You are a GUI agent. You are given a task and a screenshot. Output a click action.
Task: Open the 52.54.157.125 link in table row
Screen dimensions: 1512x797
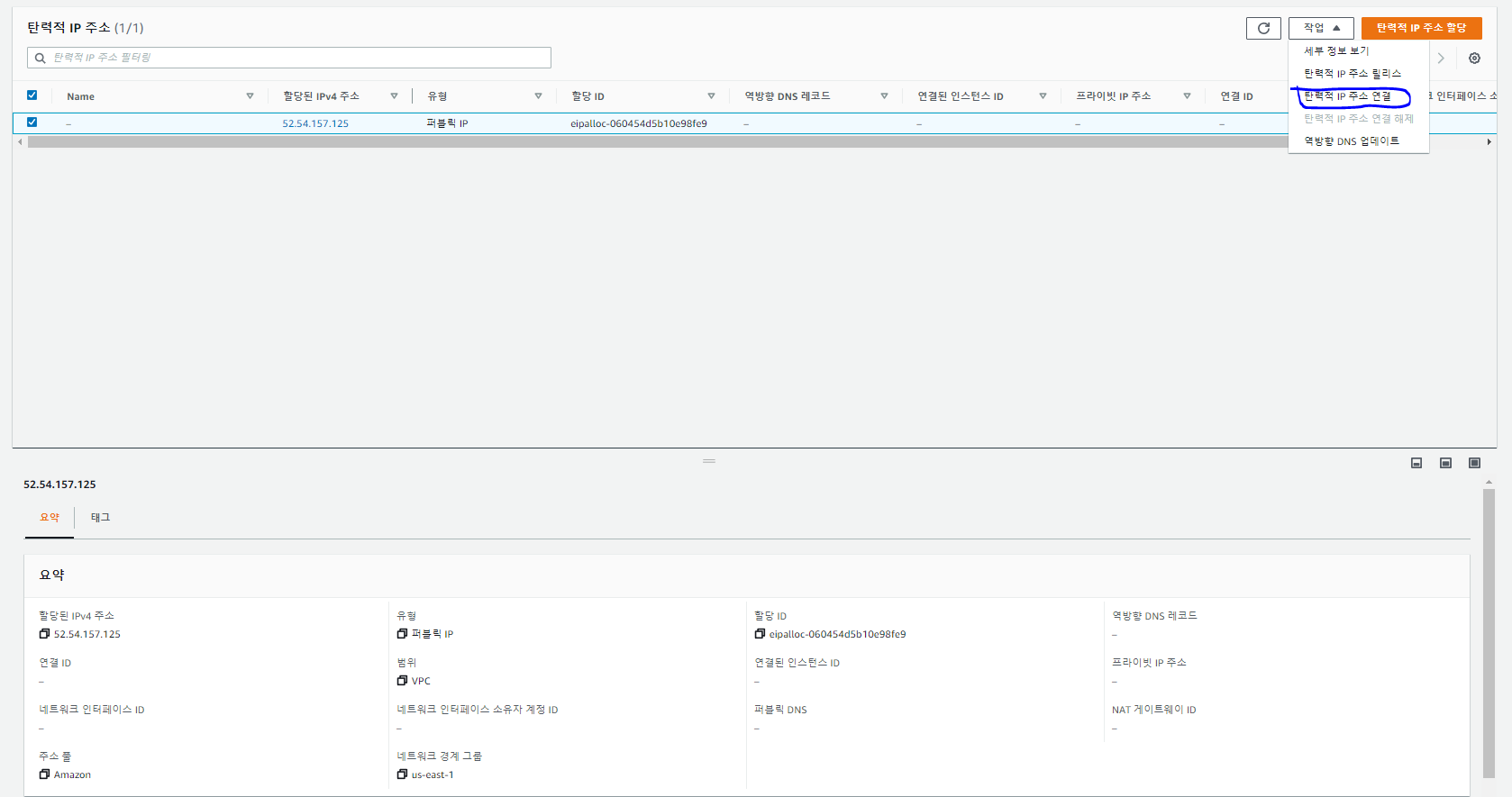tap(315, 123)
